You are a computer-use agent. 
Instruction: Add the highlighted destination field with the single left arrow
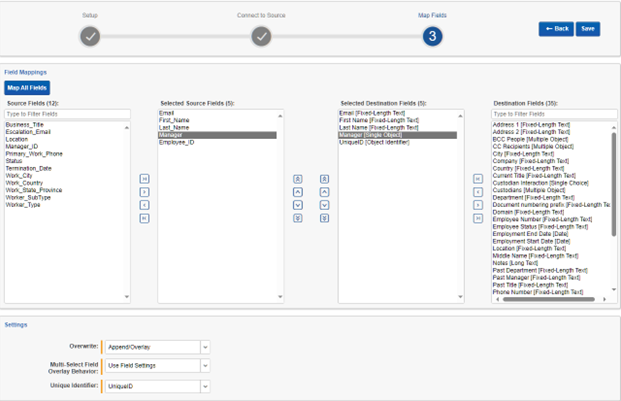point(478,192)
